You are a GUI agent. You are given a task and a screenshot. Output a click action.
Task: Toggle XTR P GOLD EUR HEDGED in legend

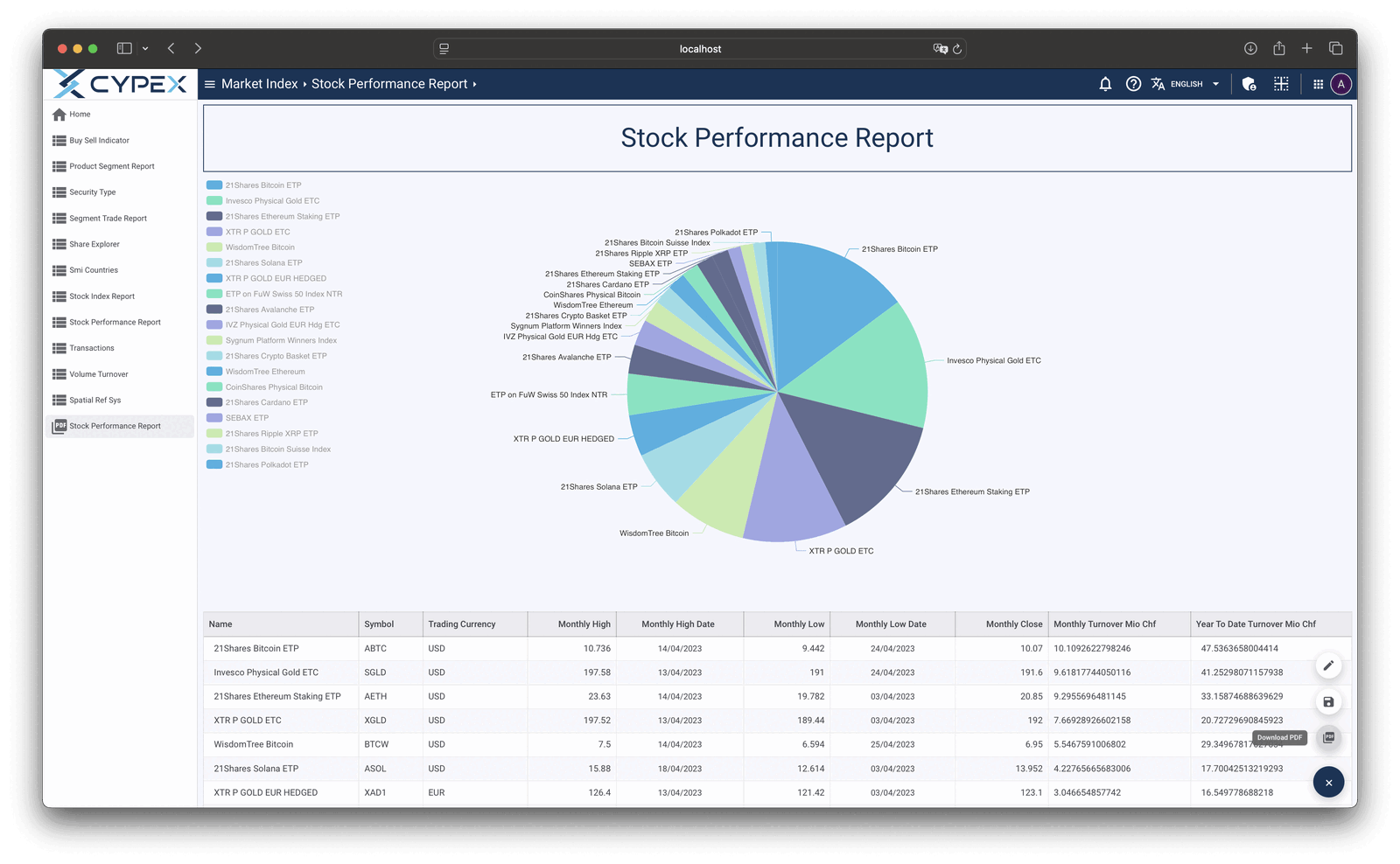click(x=267, y=279)
